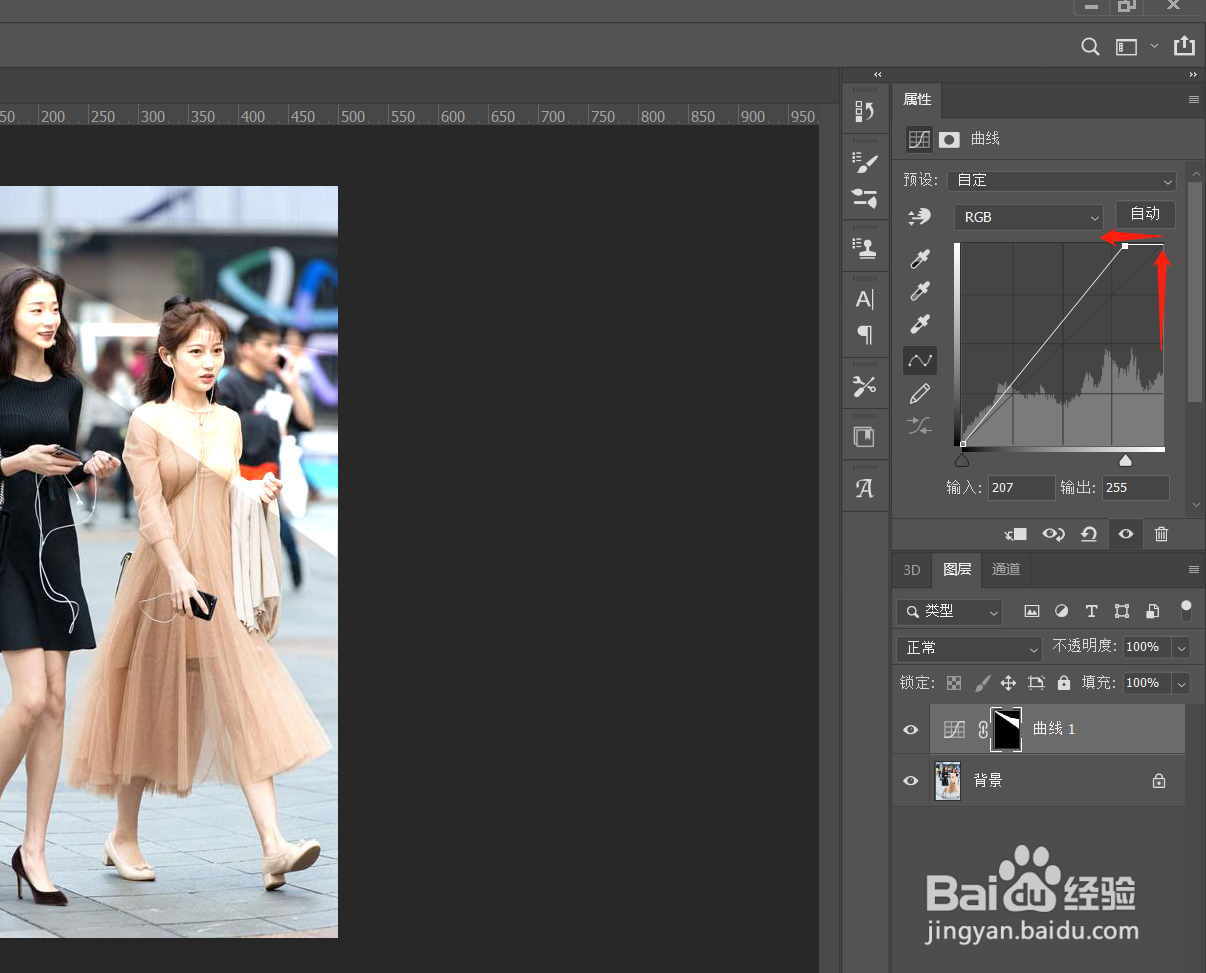Toggle the layer filter switch on/off
This screenshot has width=1206, height=973.
[x=1186, y=610]
